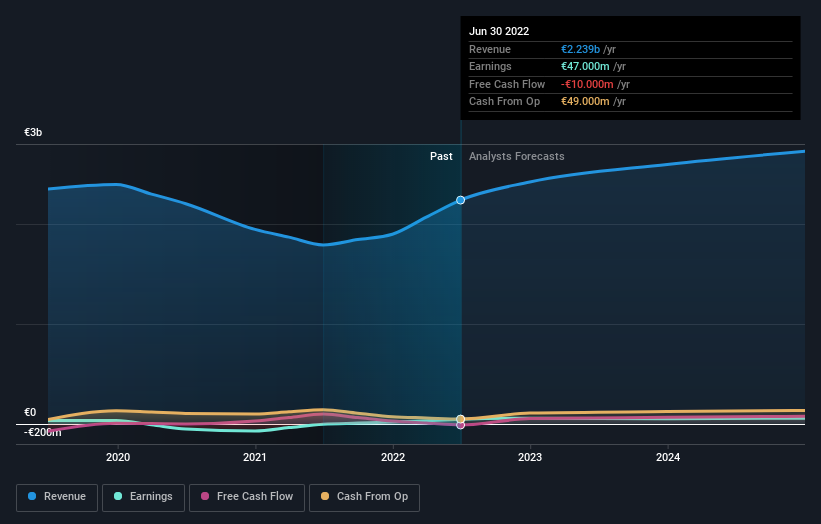Click the €0 y-axis label

point(30,412)
